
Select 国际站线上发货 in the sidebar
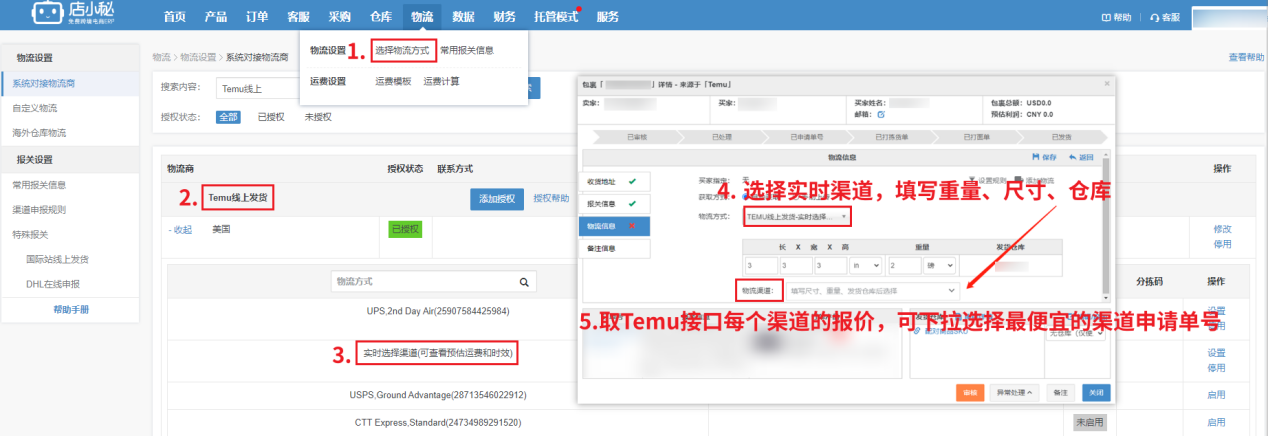[57, 259]
